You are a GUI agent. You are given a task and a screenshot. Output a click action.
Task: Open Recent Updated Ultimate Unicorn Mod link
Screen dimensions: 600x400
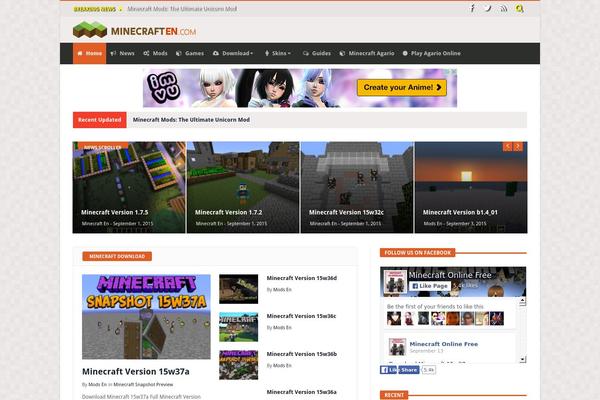(x=191, y=120)
